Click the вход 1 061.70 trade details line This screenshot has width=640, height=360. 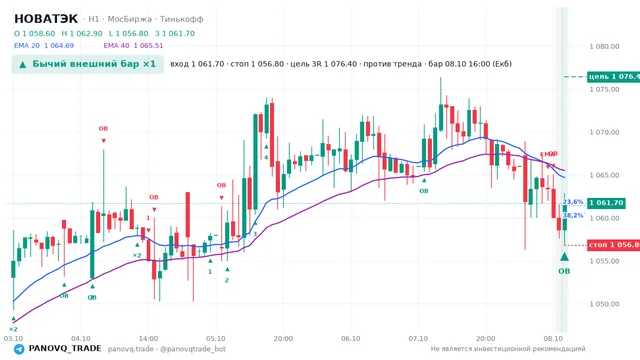click(341, 64)
